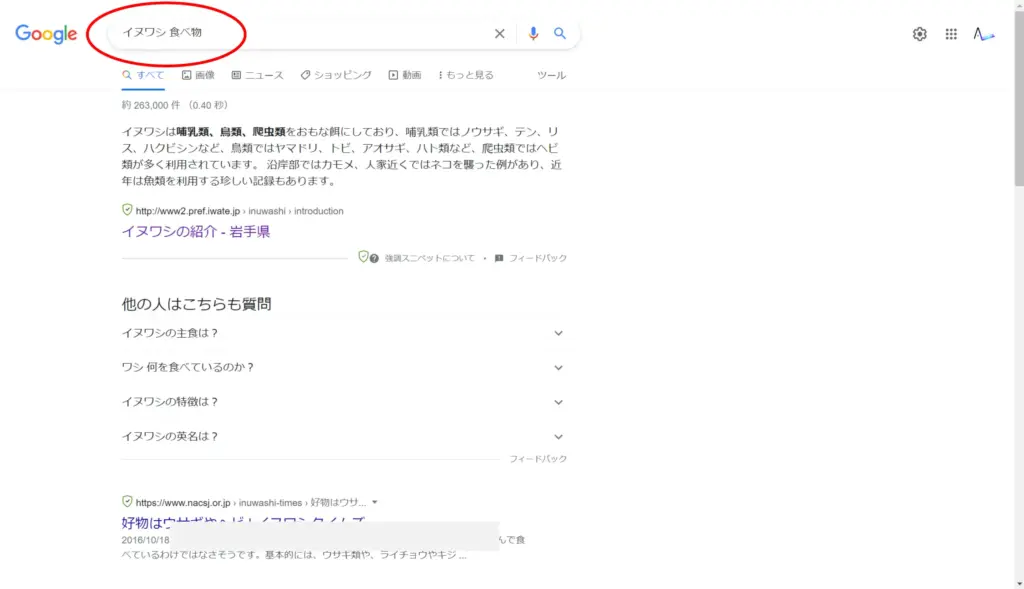Click the magnifier search button
This screenshot has width=1024, height=589.
[560, 33]
